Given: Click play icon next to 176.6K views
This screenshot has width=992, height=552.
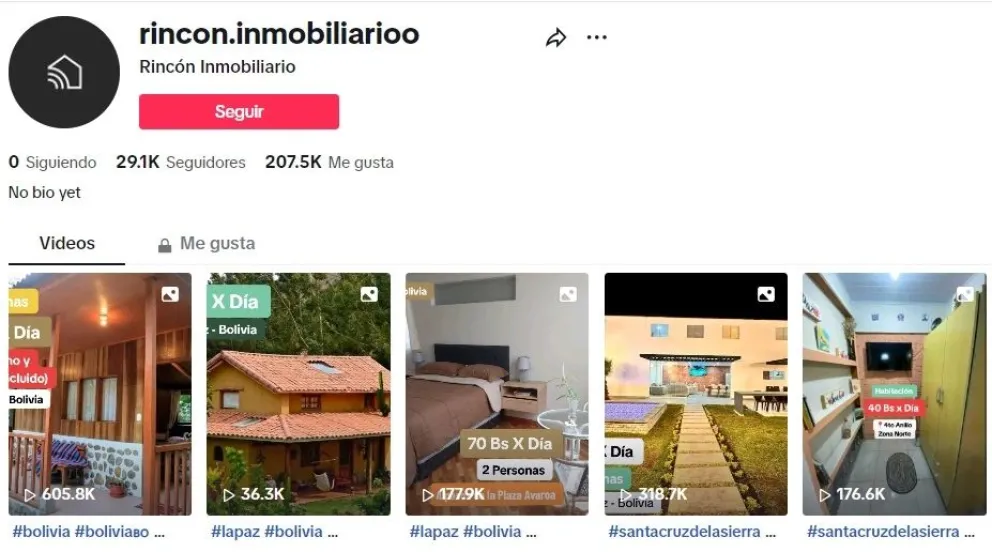Looking at the screenshot, I should click(824, 494).
